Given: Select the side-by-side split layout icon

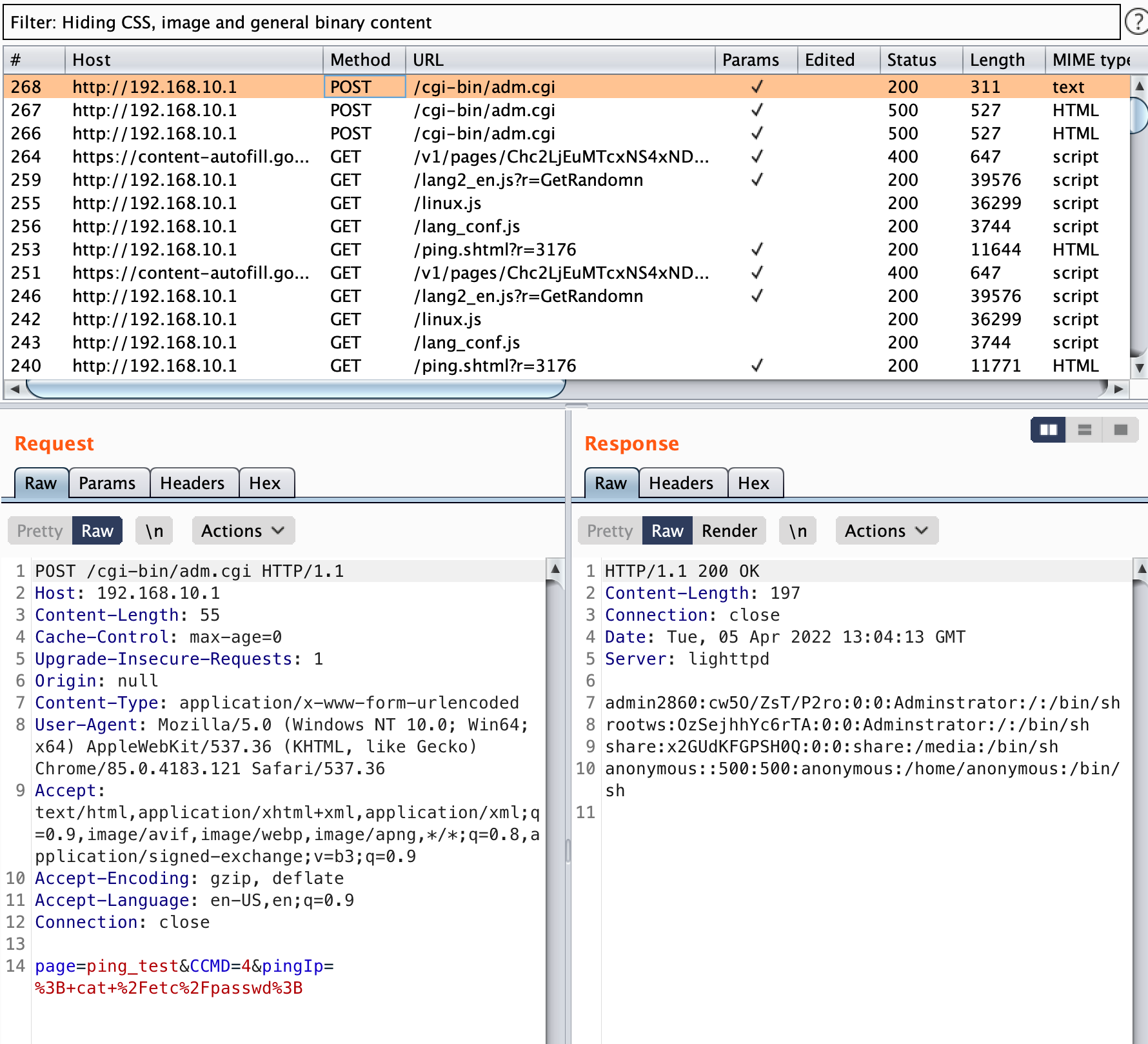Looking at the screenshot, I should 1048,430.
